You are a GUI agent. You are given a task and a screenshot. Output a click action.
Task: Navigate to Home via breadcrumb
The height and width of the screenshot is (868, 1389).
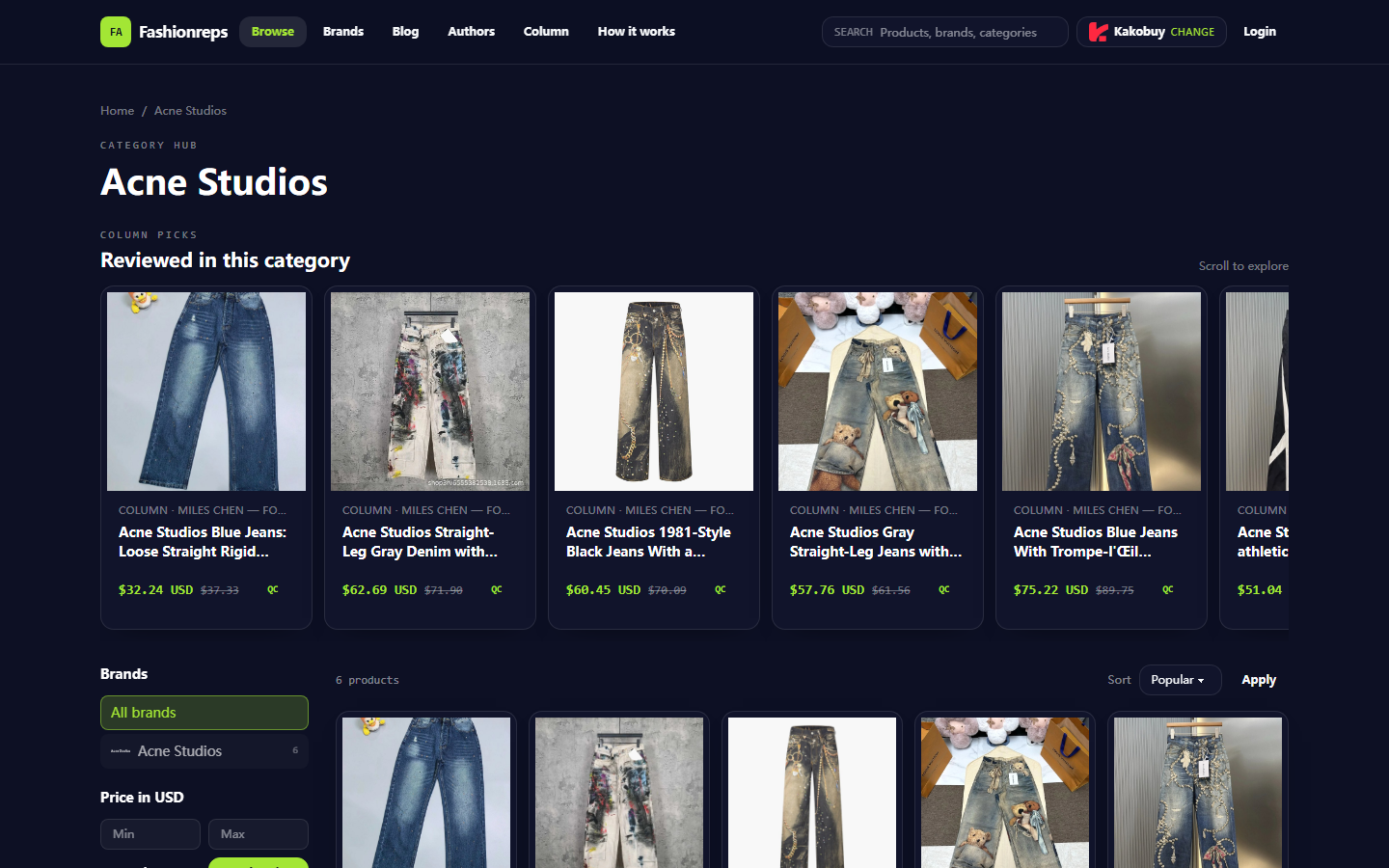[x=118, y=111]
